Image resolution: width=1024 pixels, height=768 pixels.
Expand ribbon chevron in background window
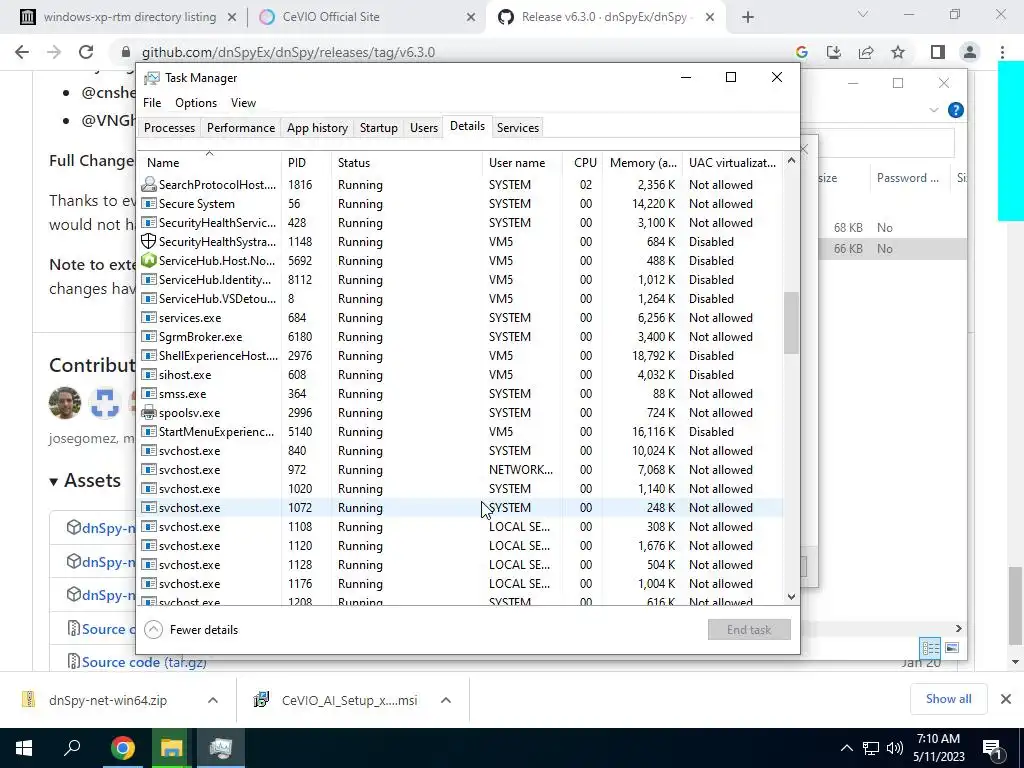934,110
